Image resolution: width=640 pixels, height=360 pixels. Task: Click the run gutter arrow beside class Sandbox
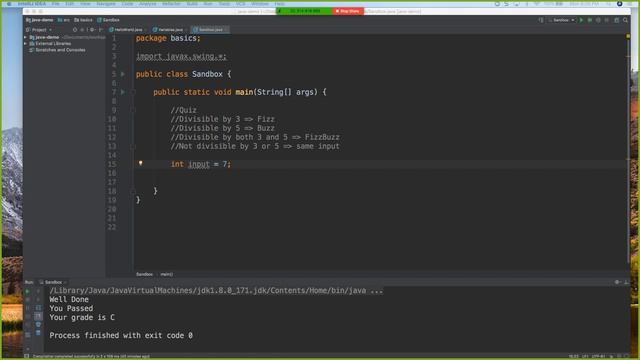[123, 74]
